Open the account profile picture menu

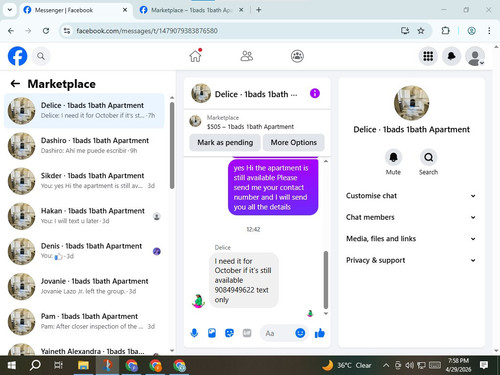point(475,56)
